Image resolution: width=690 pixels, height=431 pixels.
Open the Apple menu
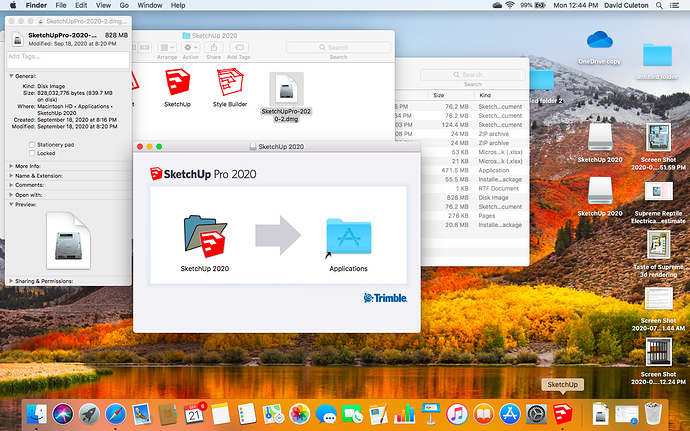point(13,5)
